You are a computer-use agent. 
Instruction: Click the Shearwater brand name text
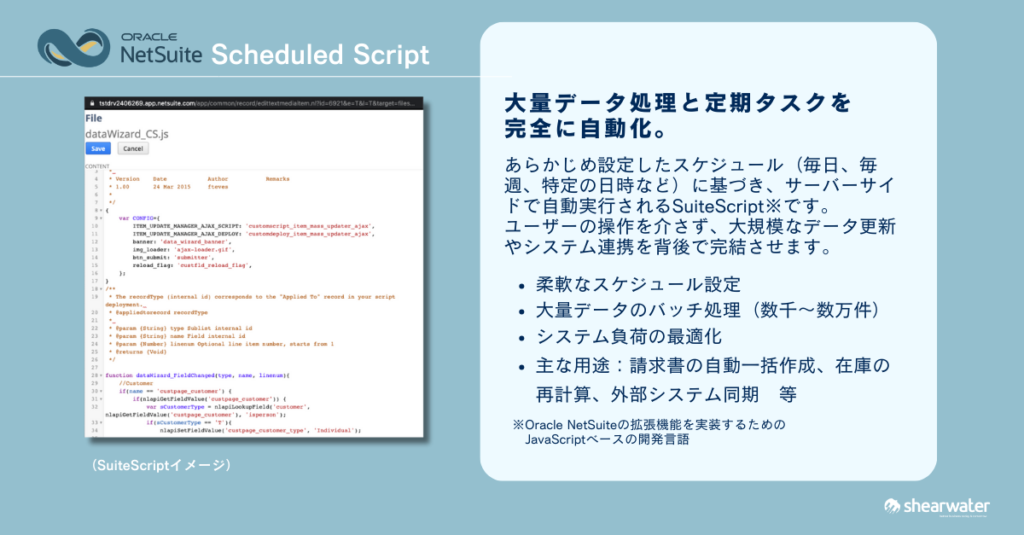(947, 506)
